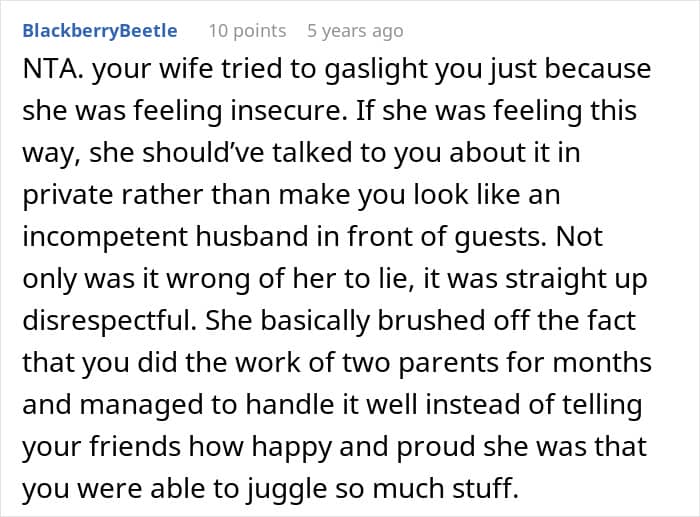Screen dimensions: 700x517
Task: Click the '10 points' score label
Action: point(246,31)
